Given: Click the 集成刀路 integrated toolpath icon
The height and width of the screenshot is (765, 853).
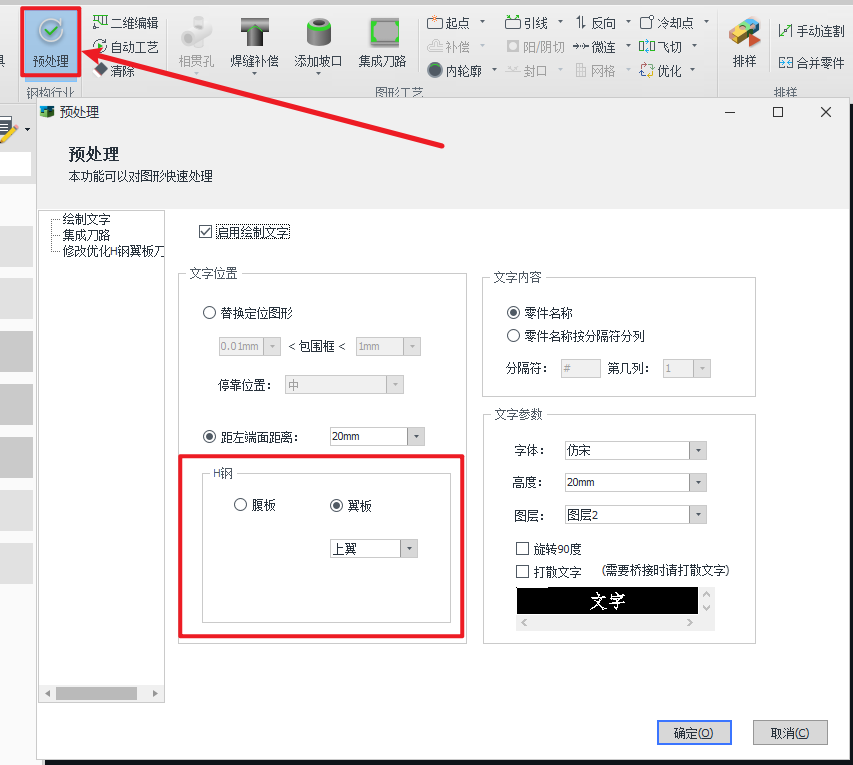Looking at the screenshot, I should [382, 42].
